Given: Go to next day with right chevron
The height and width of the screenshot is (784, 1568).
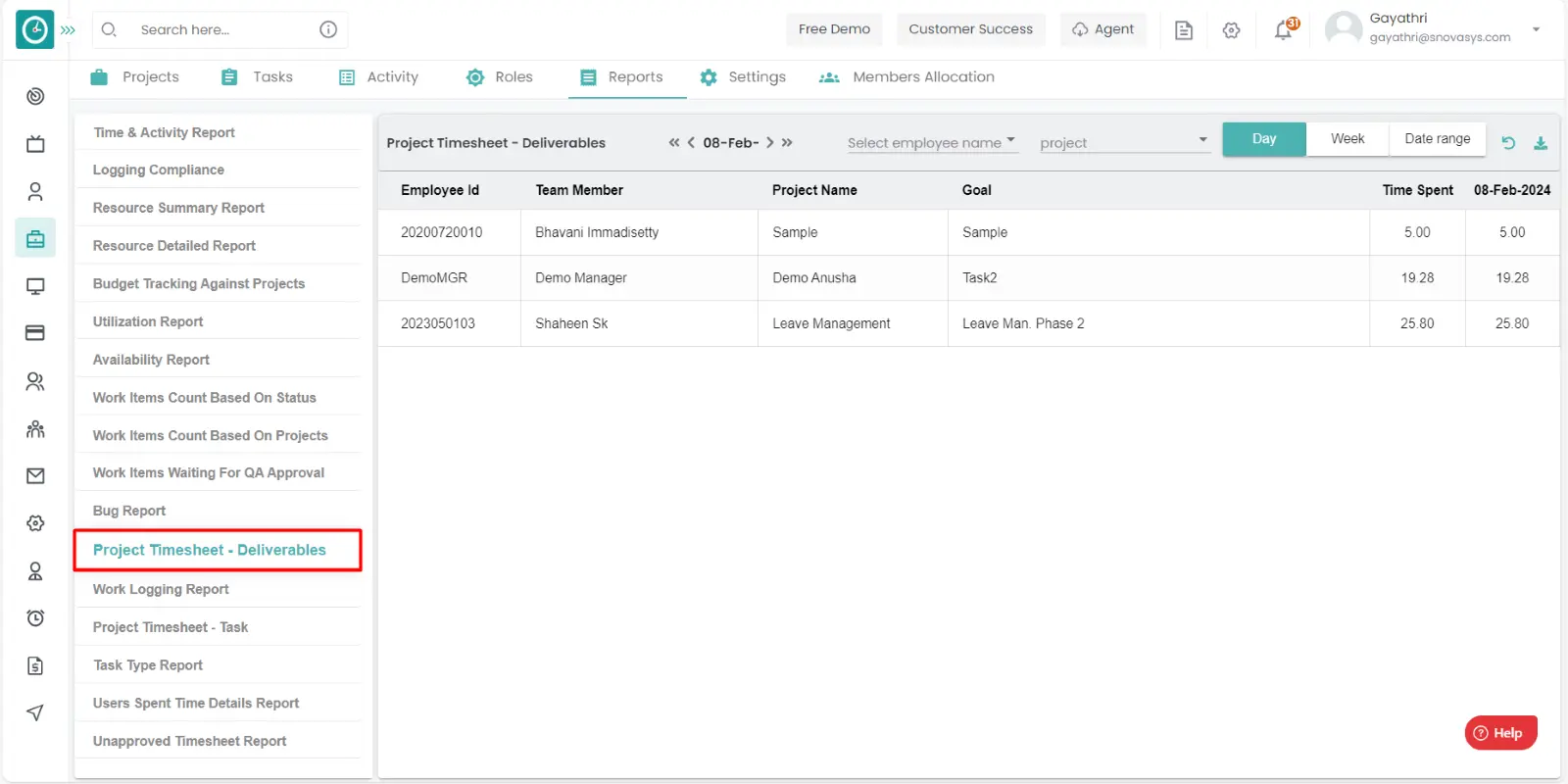Looking at the screenshot, I should (770, 143).
